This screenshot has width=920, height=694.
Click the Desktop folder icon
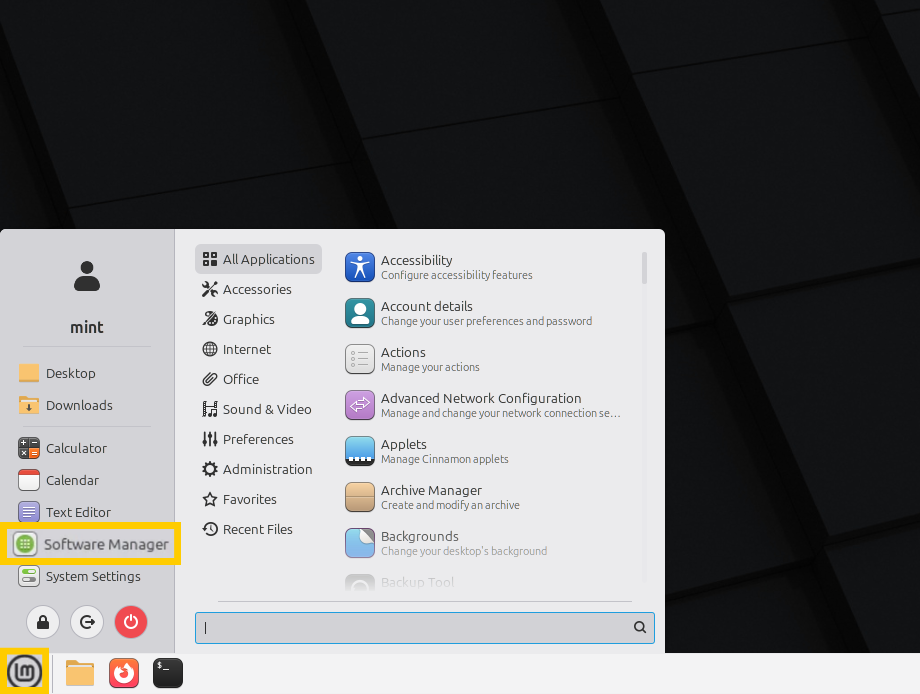tap(29, 373)
